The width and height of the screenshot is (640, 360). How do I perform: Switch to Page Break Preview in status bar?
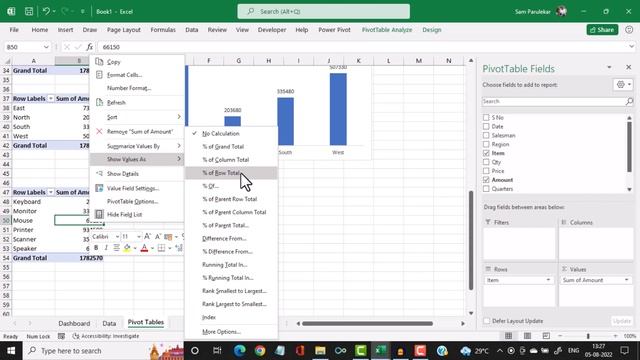pos(546,336)
